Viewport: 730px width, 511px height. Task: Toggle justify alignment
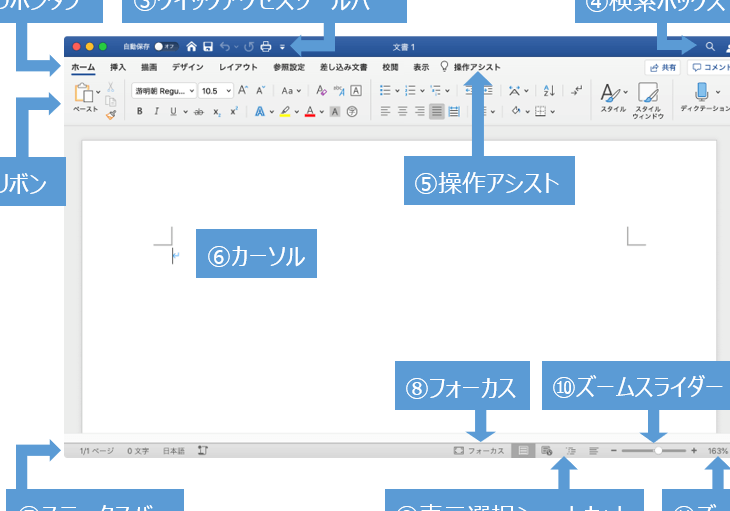(x=437, y=112)
